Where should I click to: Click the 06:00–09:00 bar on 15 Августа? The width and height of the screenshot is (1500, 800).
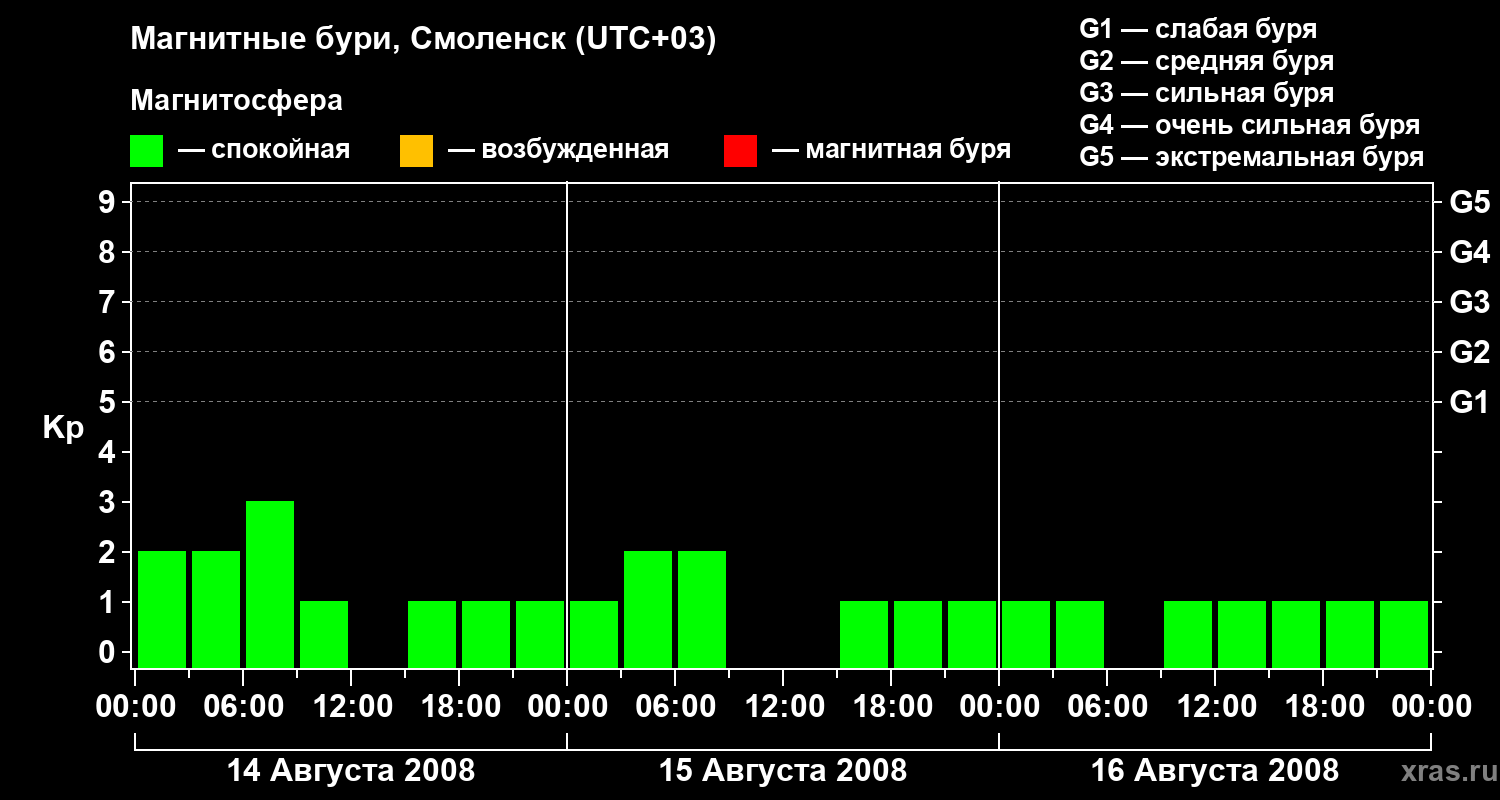[x=702, y=609]
